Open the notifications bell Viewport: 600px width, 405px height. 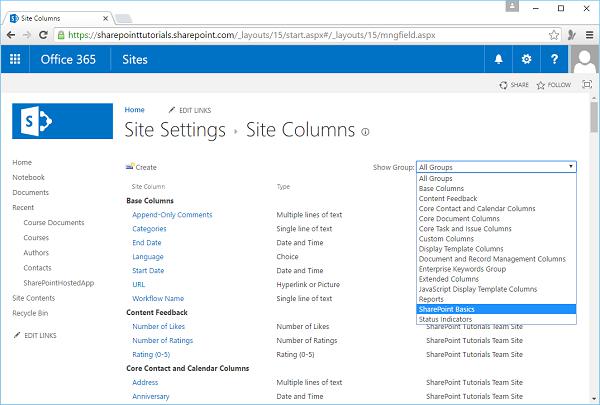(x=498, y=59)
